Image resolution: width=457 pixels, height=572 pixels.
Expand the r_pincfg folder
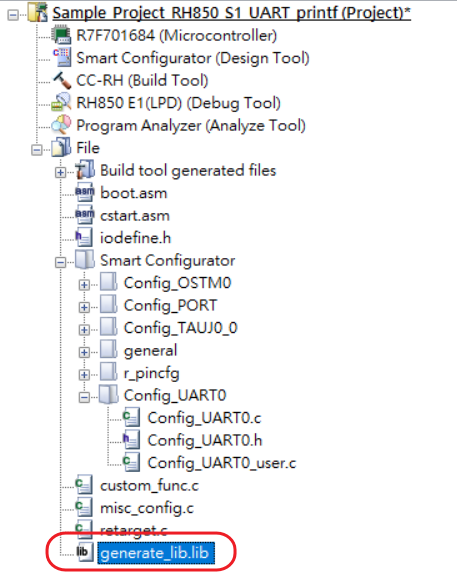click(84, 375)
